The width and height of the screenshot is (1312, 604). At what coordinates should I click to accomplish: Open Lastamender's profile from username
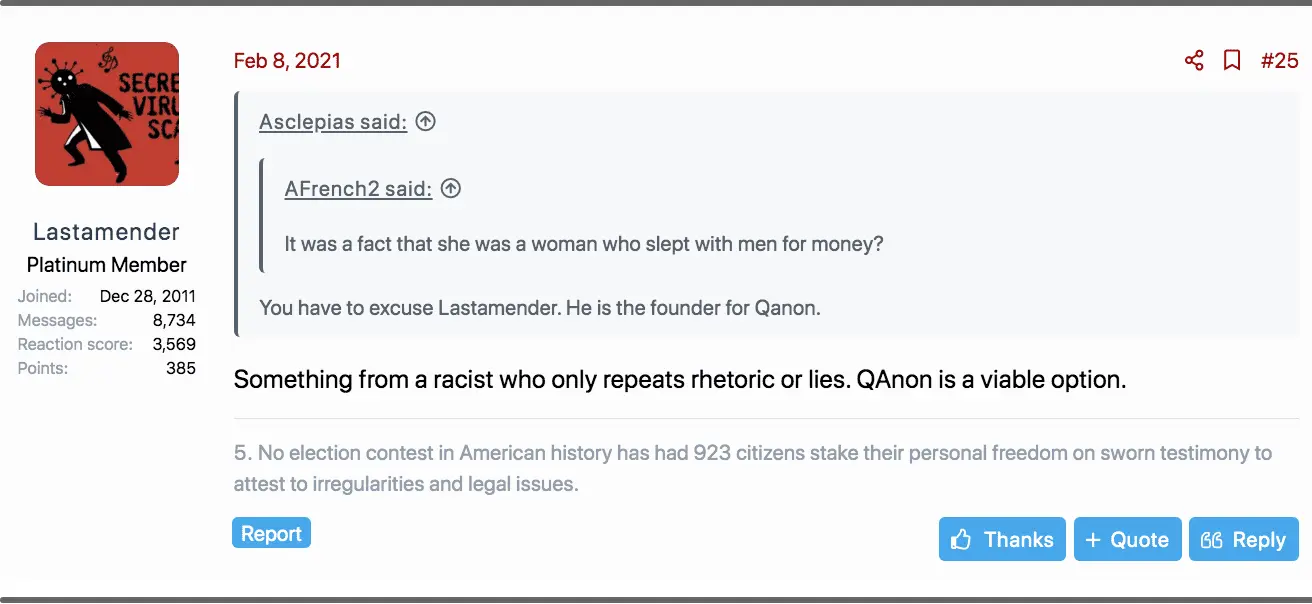click(106, 232)
